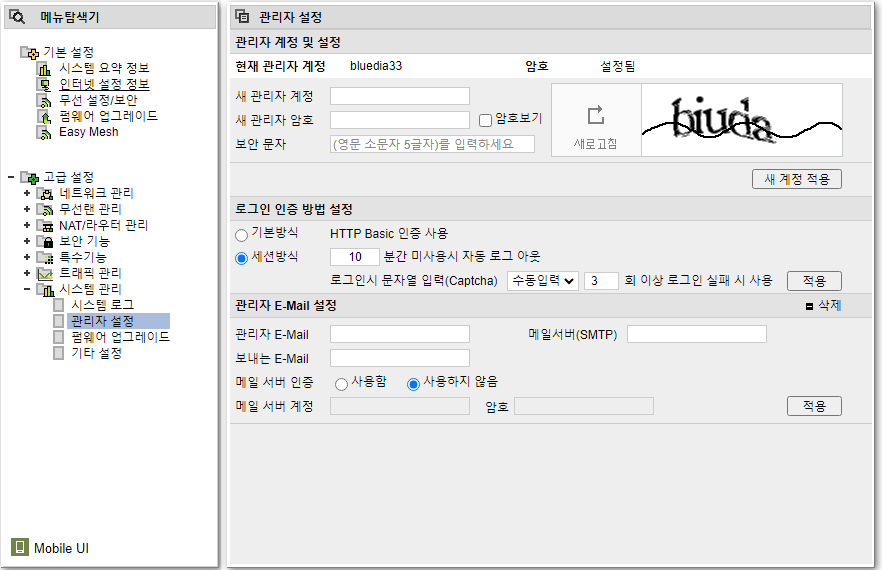Select 사용함 for mail server auth
Image resolution: width=882 pixels, height=570 pixels.
click(341, 384)
